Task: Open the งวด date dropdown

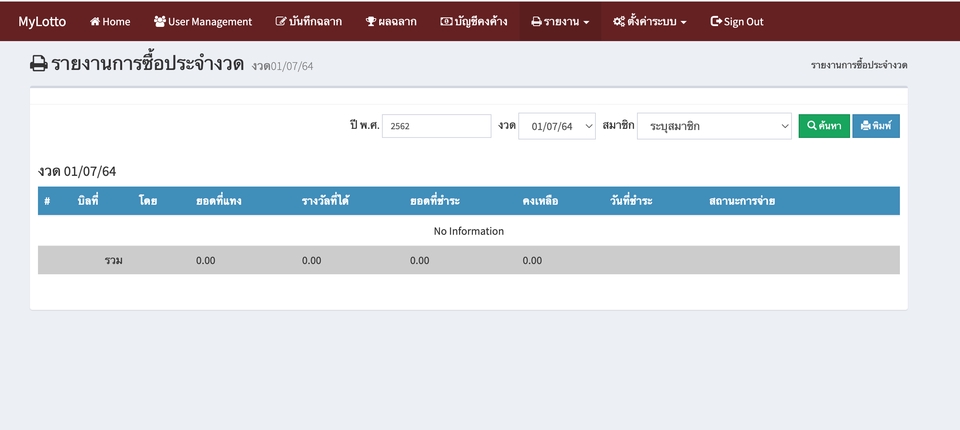Action: point(557,126)
